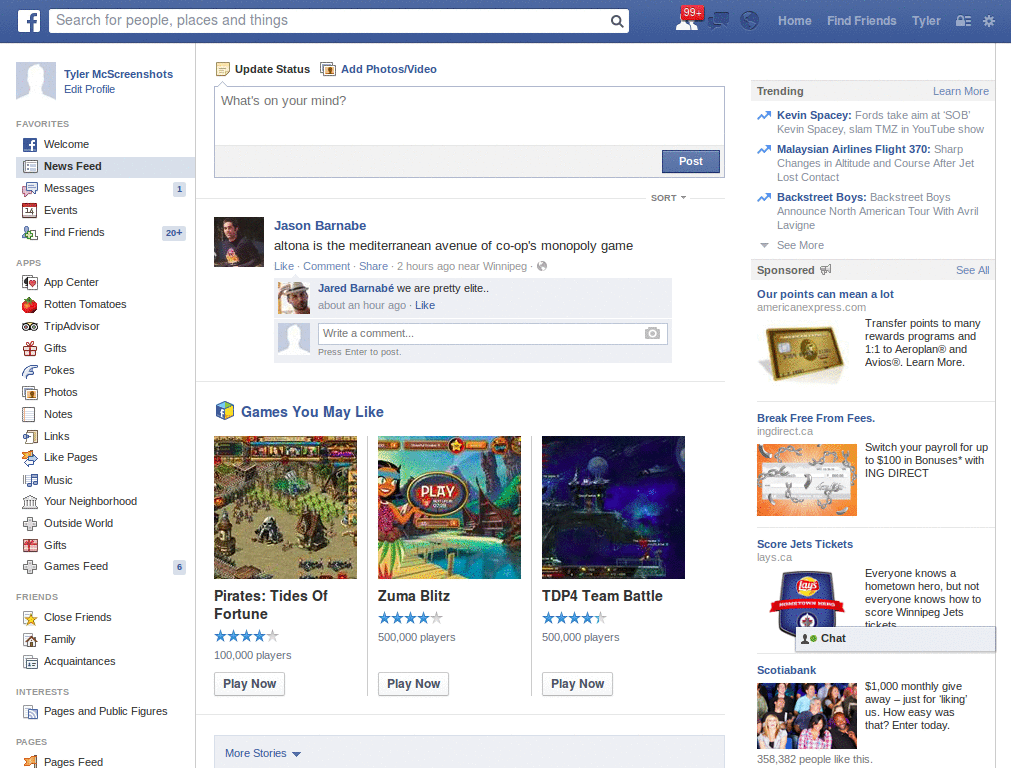Click the Facebook logo icon
The width and height of the screenshot is (1024, 768).
[28, 21]
